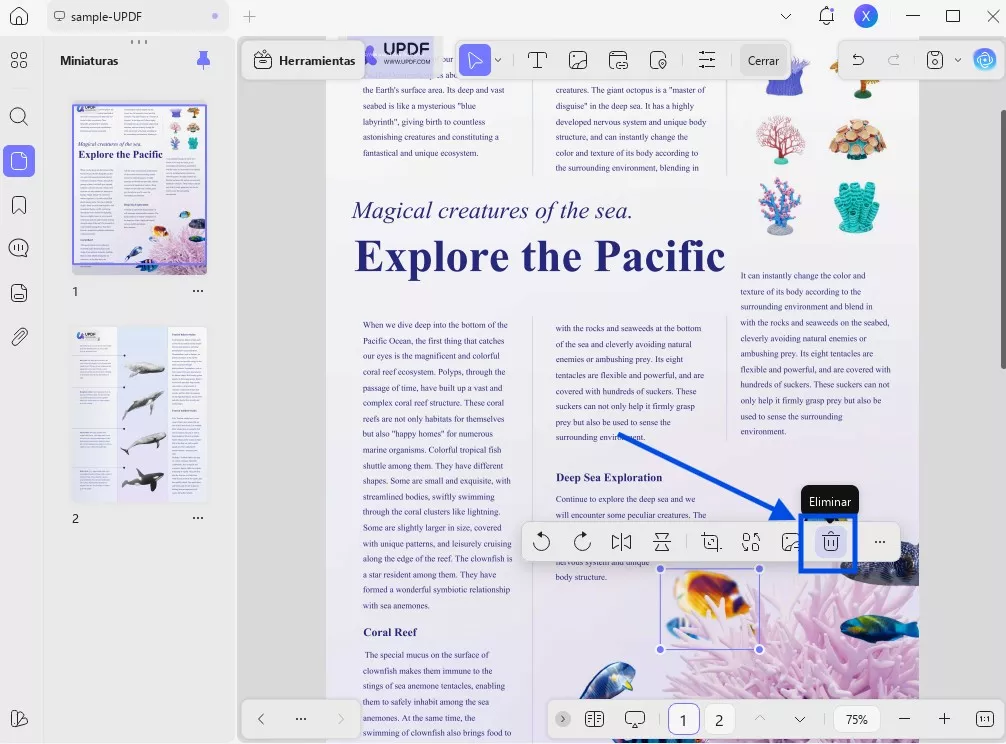Image resolution: width=1006 pixels, height=744 pixels.
Task: Click Cerrar to exit editing
Action: click(763, 60)
